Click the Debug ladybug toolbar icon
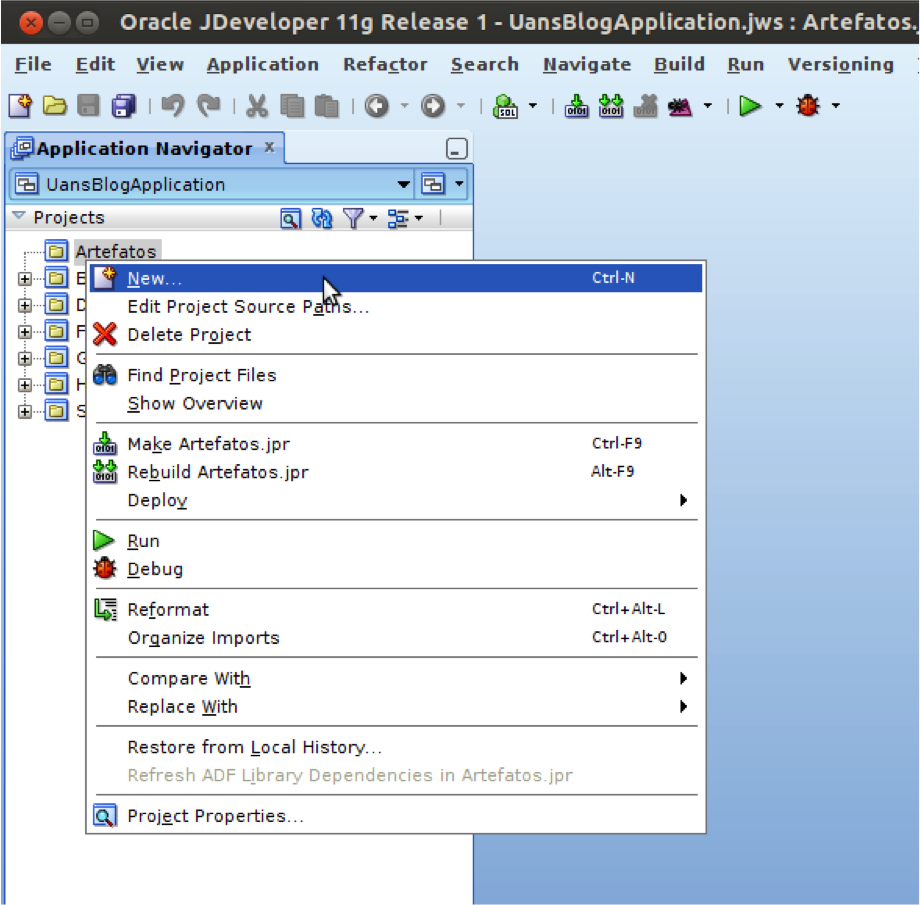 tap(808, 106)
